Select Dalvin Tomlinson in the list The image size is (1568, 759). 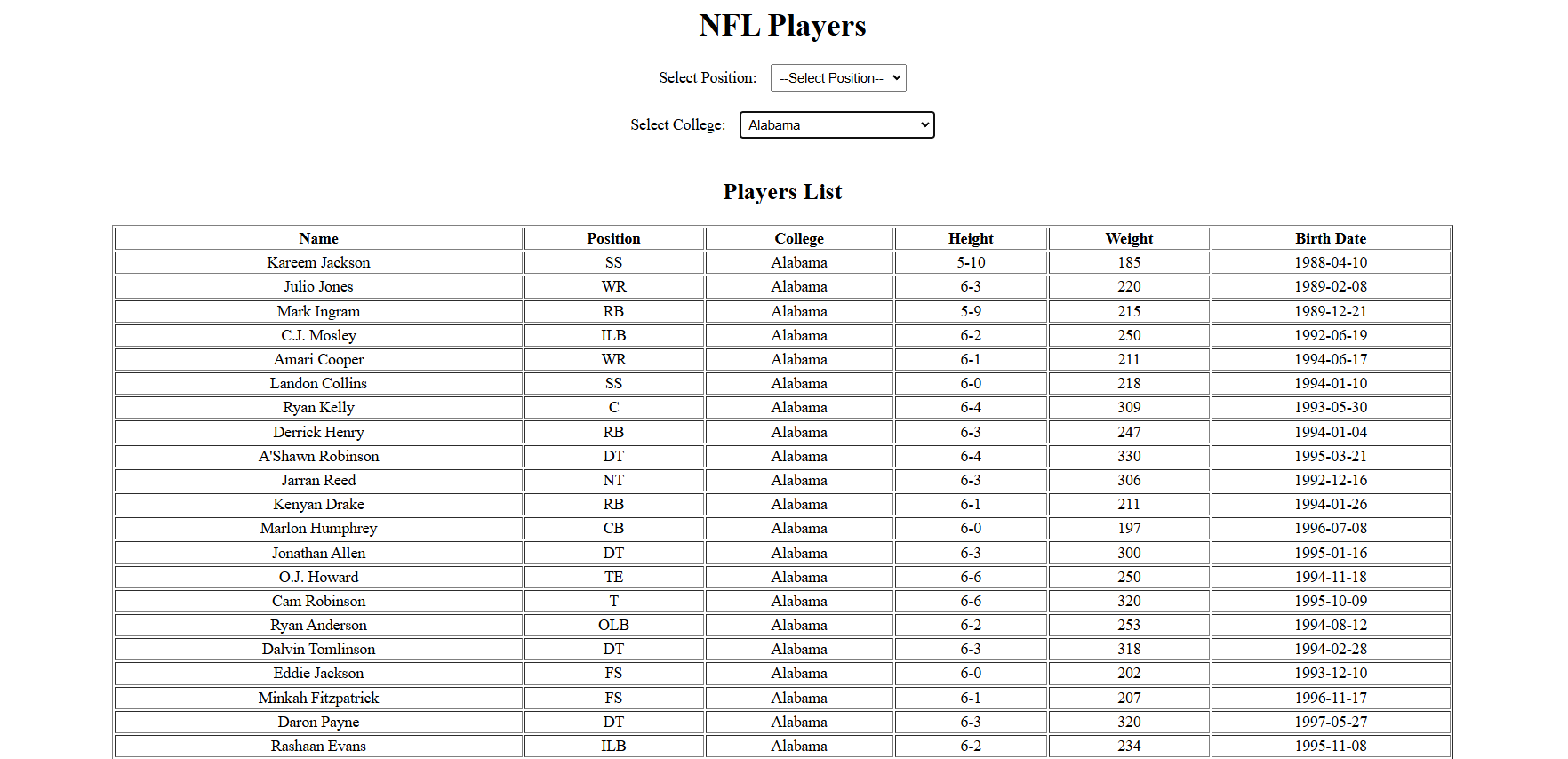point(318,649)
